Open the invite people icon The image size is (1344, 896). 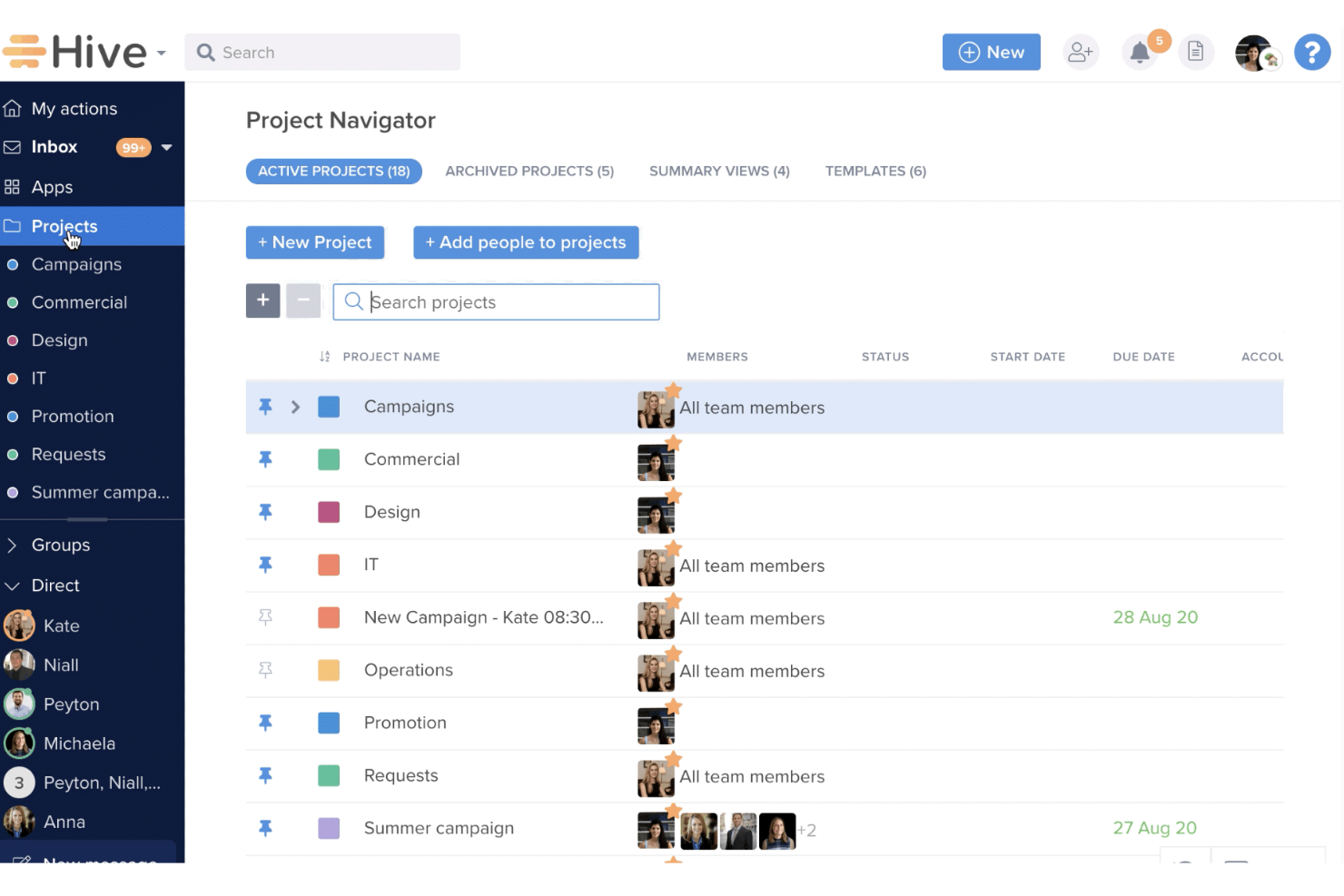(x=1081, y=52)
